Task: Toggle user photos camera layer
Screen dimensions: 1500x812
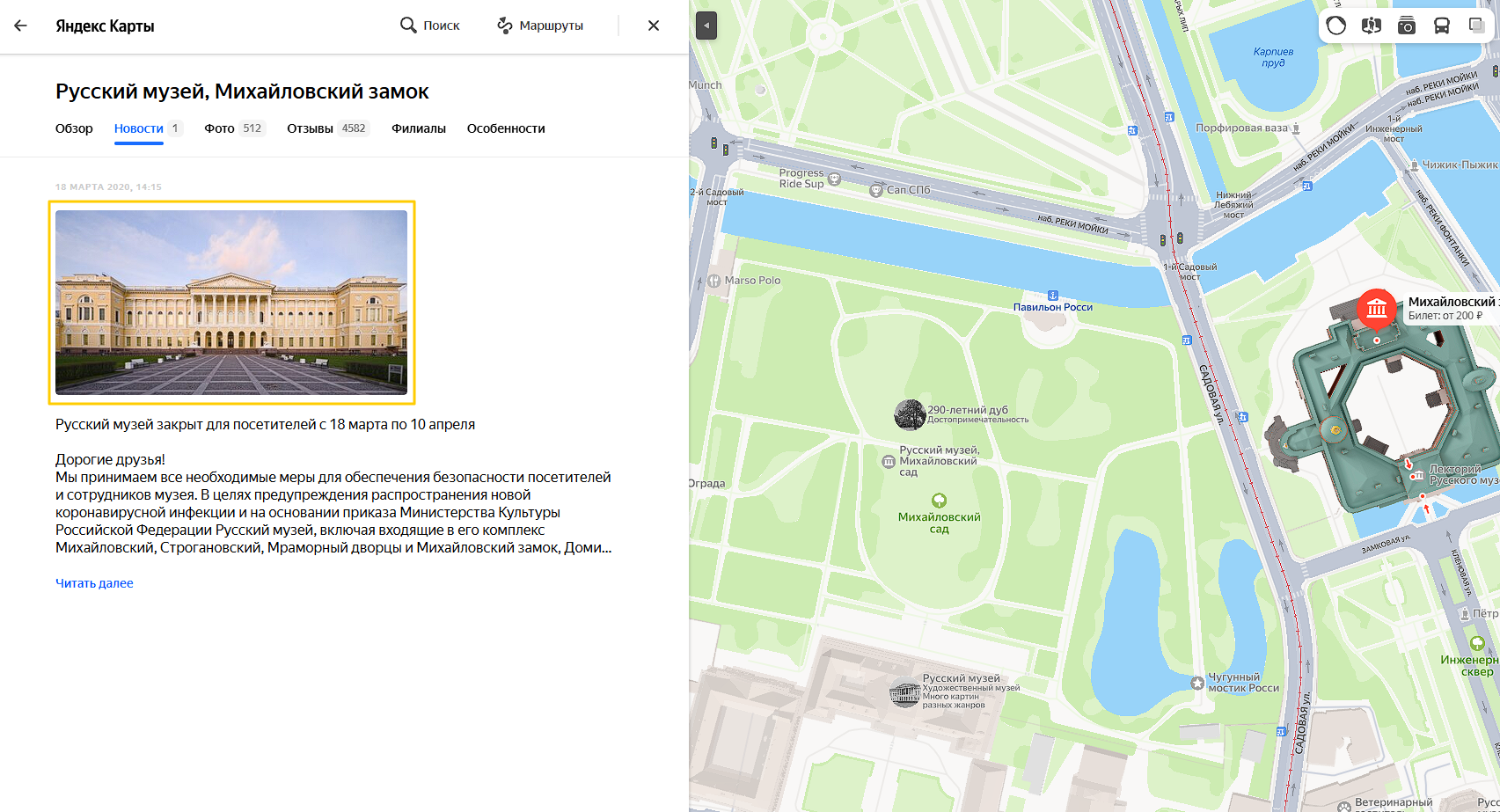Action: [x=1406, y=26]
